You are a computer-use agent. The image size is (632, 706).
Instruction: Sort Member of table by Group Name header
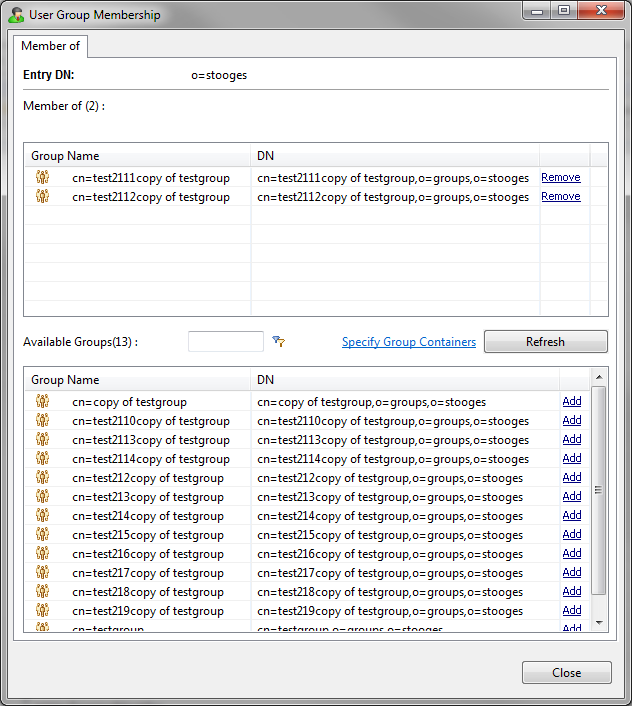click(x=137, y=156)
